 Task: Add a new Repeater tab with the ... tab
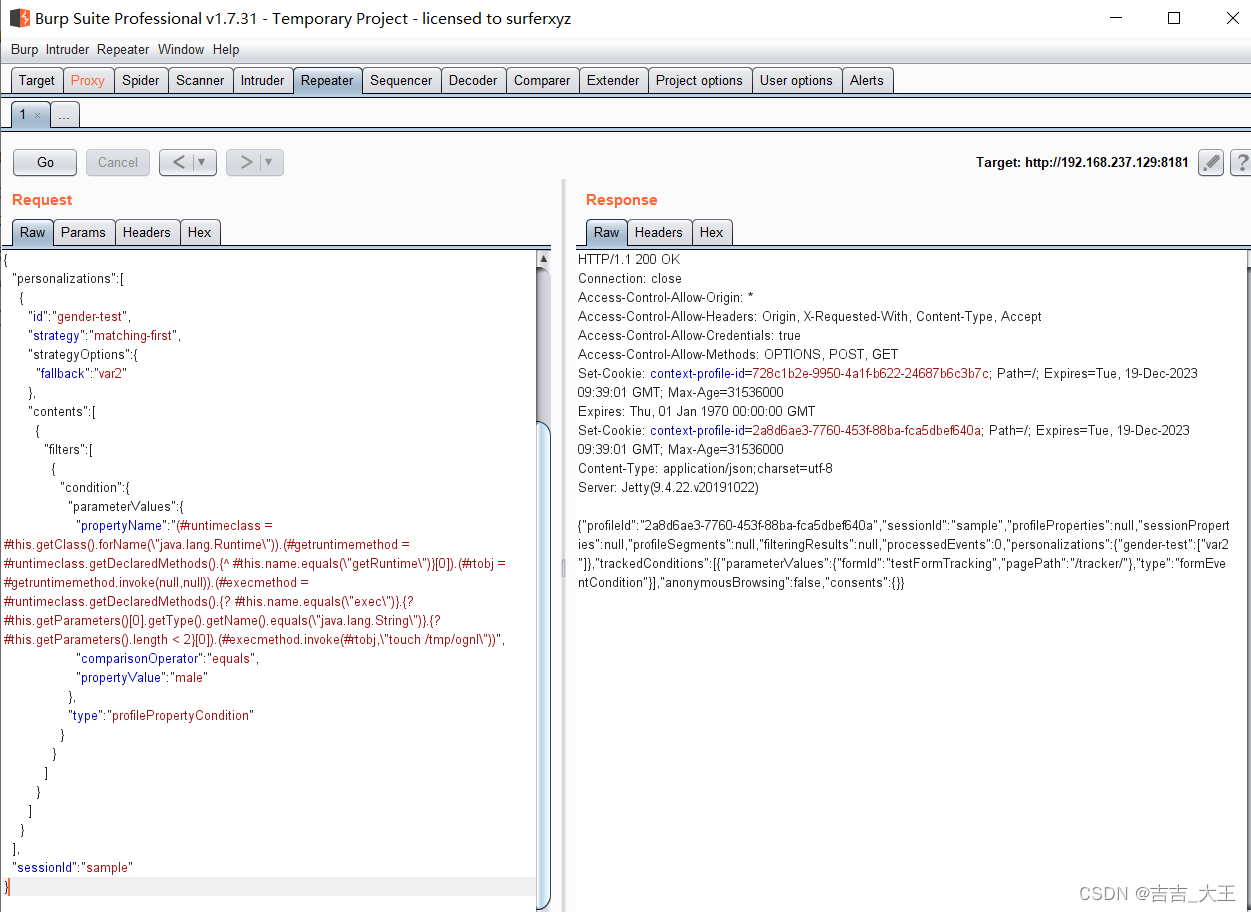pos(64,116)
